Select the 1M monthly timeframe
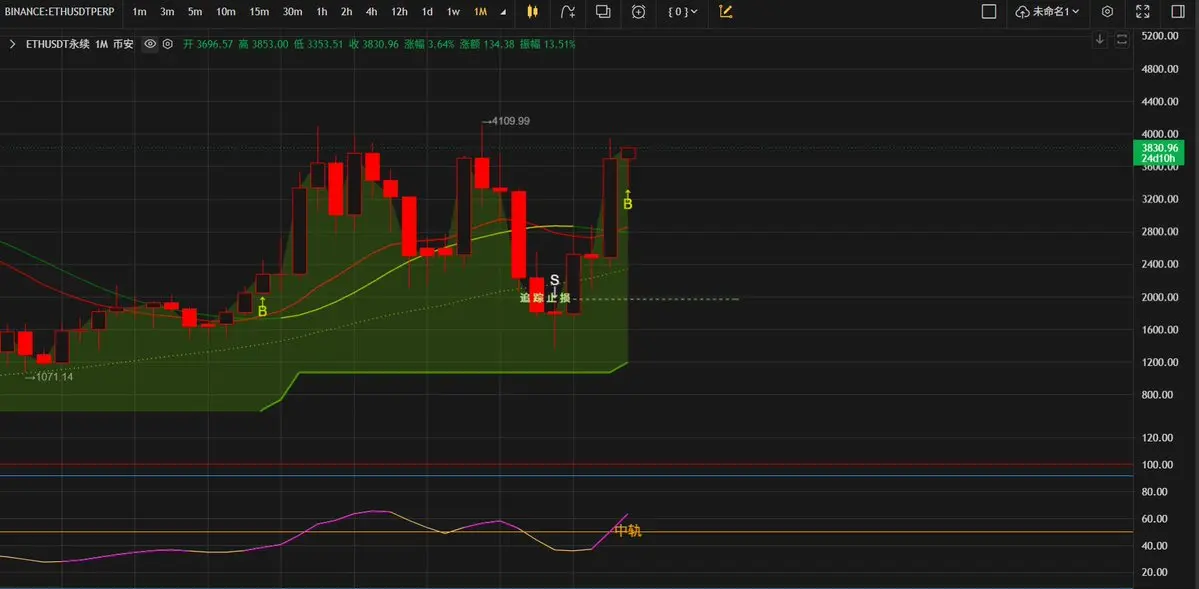1199x589 pixels. pyautogui.click(x=480, y=11)
